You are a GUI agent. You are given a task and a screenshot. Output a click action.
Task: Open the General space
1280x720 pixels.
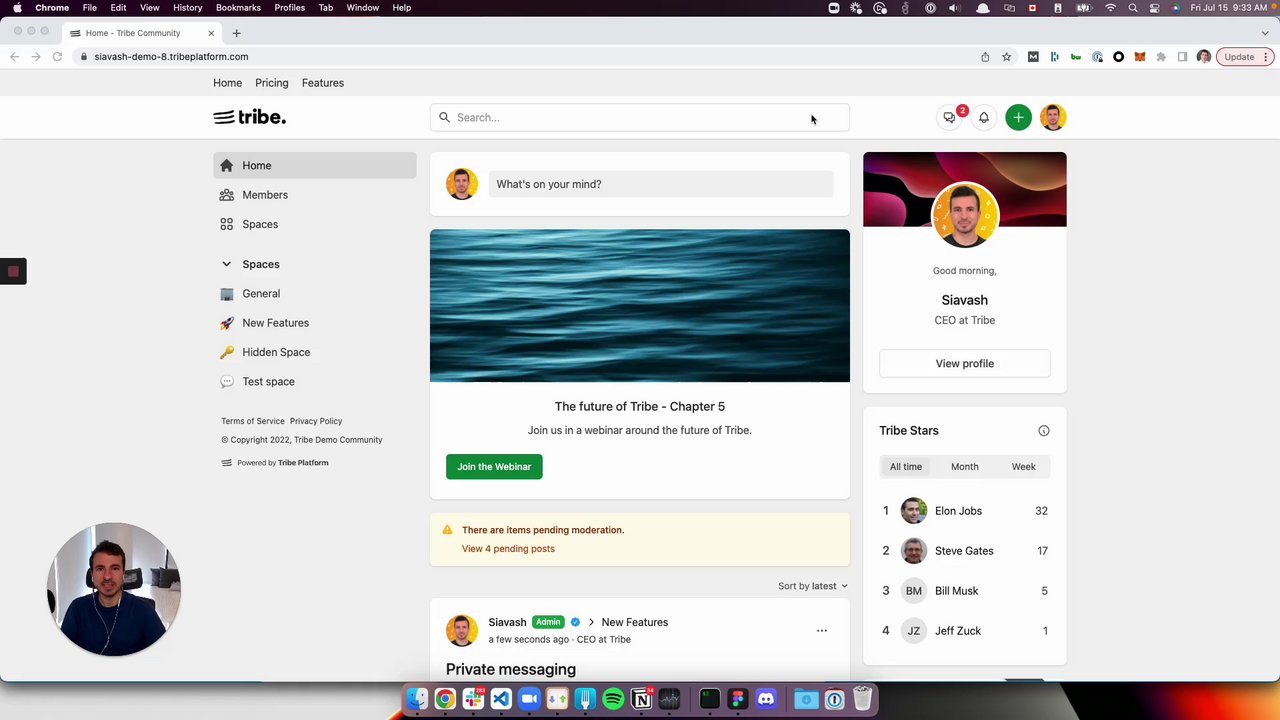point(315,294)
